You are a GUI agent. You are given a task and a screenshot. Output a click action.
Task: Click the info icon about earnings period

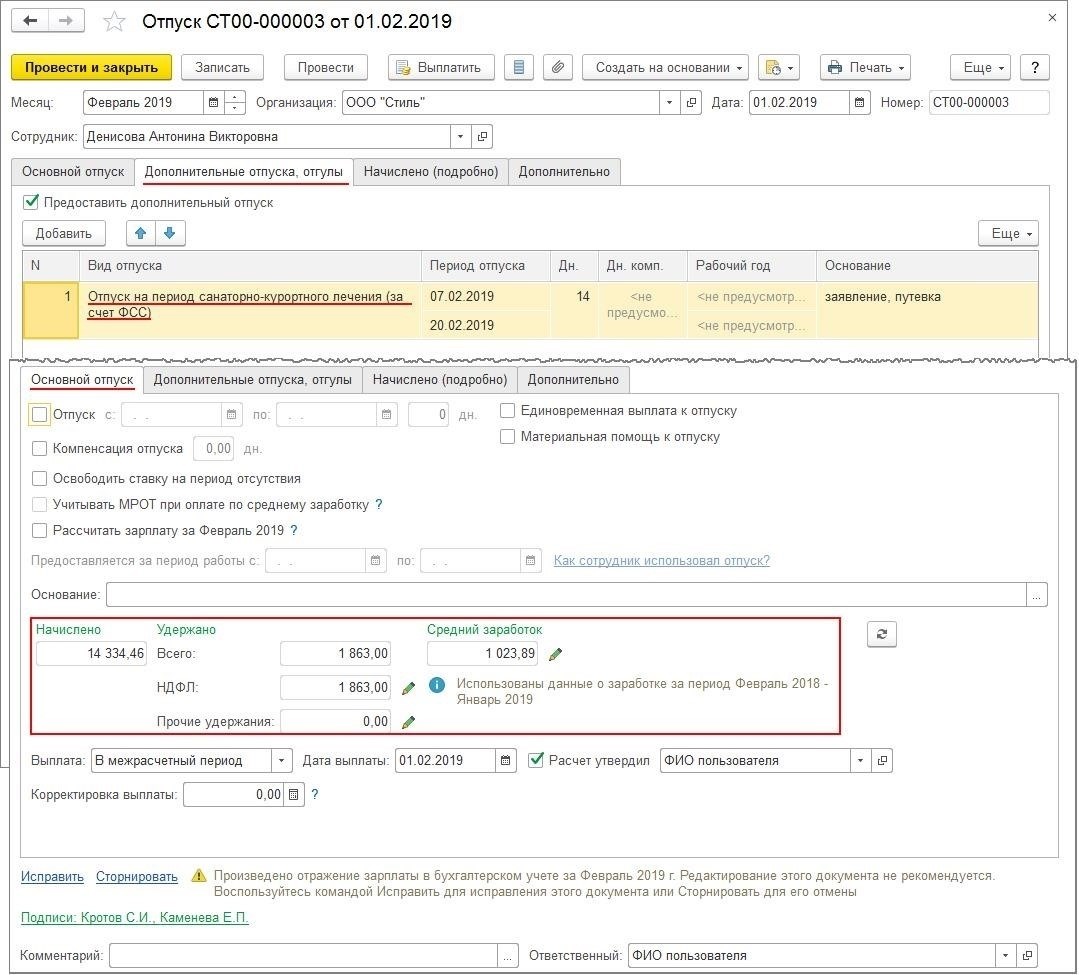(437, 685)
